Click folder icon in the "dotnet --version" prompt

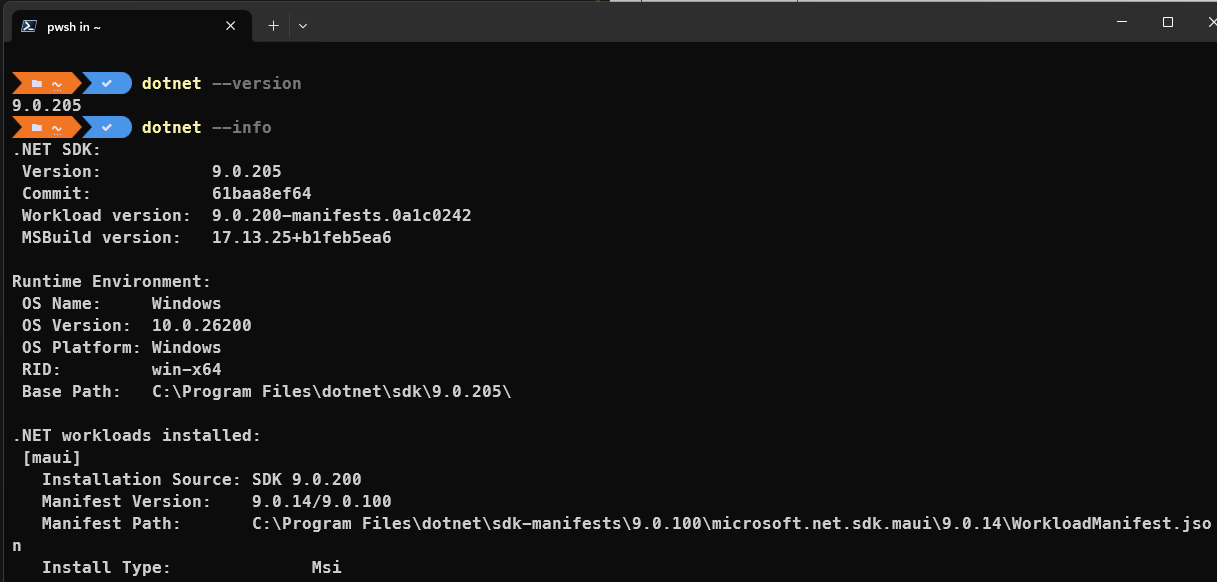(37, 84)
